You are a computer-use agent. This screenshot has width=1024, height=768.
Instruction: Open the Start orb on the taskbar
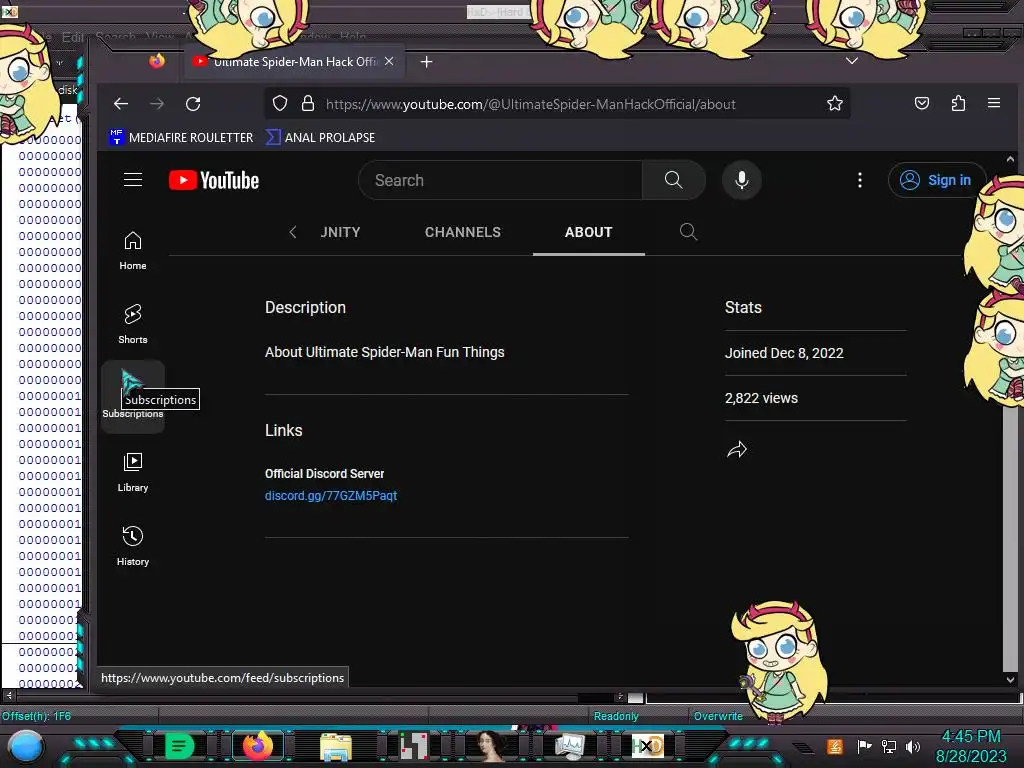tap(25, 747)
